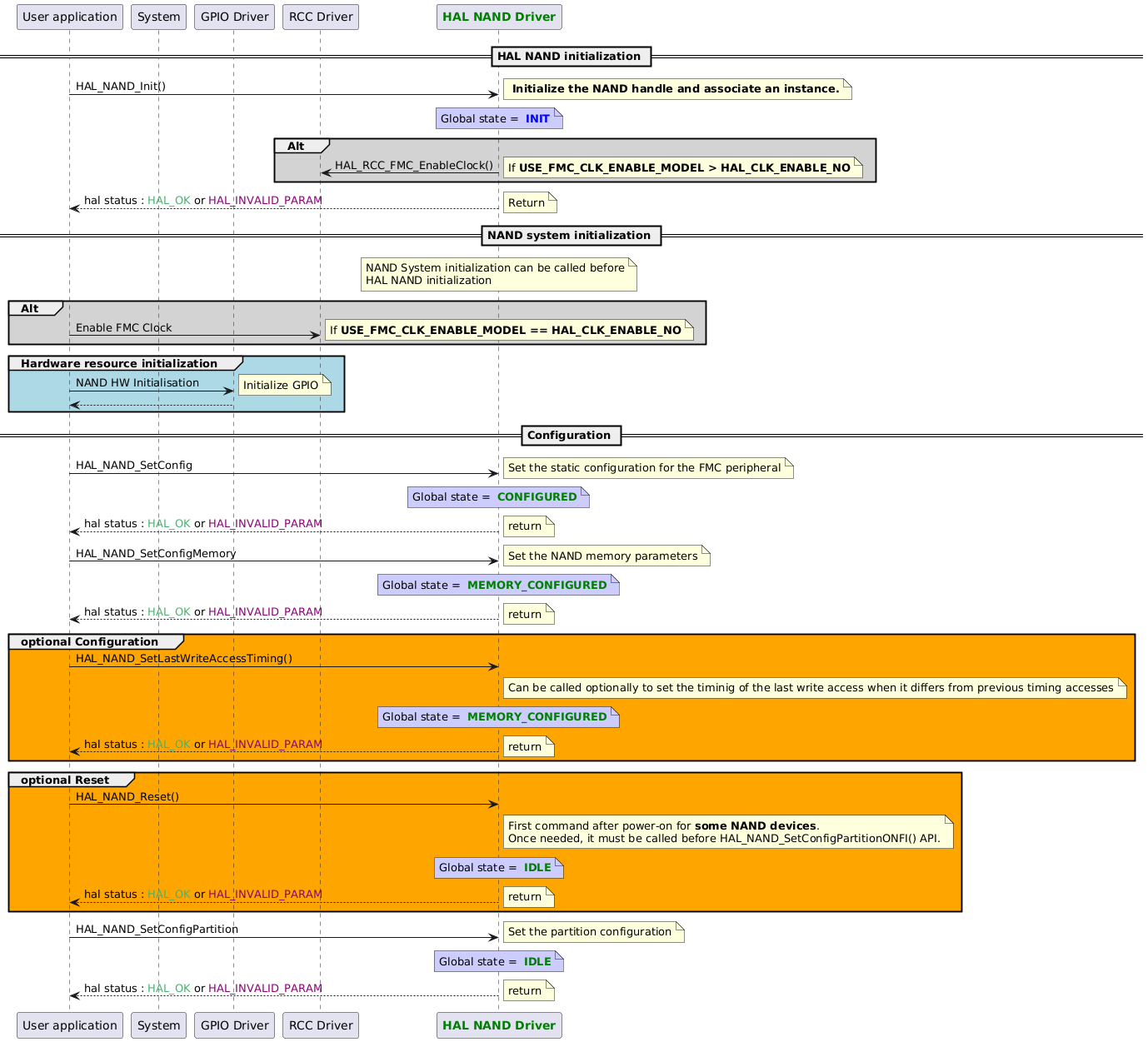The width and height of the screenshot is (1148, 1042).
Task: Select the 'NAND system initialization' section title
Action: tap(571, 235)
